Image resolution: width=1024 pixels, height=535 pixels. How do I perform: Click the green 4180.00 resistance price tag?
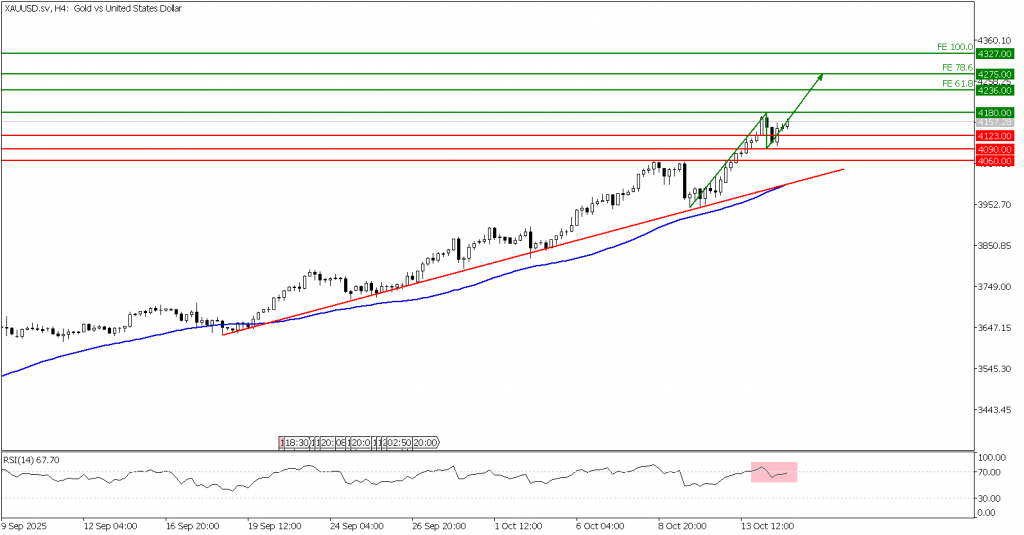[x=994, y=113]
